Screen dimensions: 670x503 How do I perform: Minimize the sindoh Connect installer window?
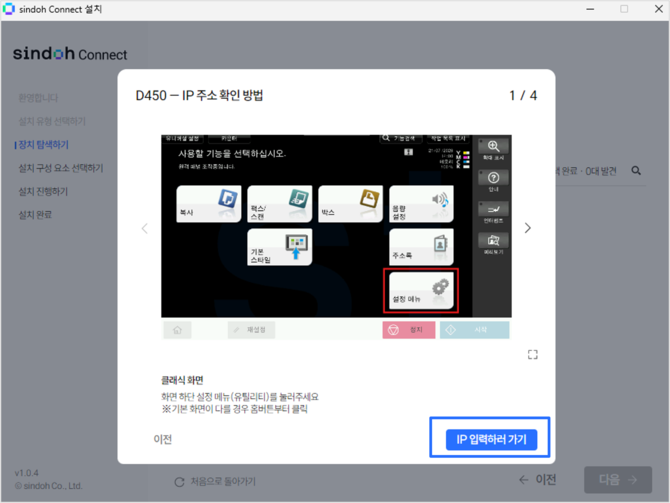590,9
